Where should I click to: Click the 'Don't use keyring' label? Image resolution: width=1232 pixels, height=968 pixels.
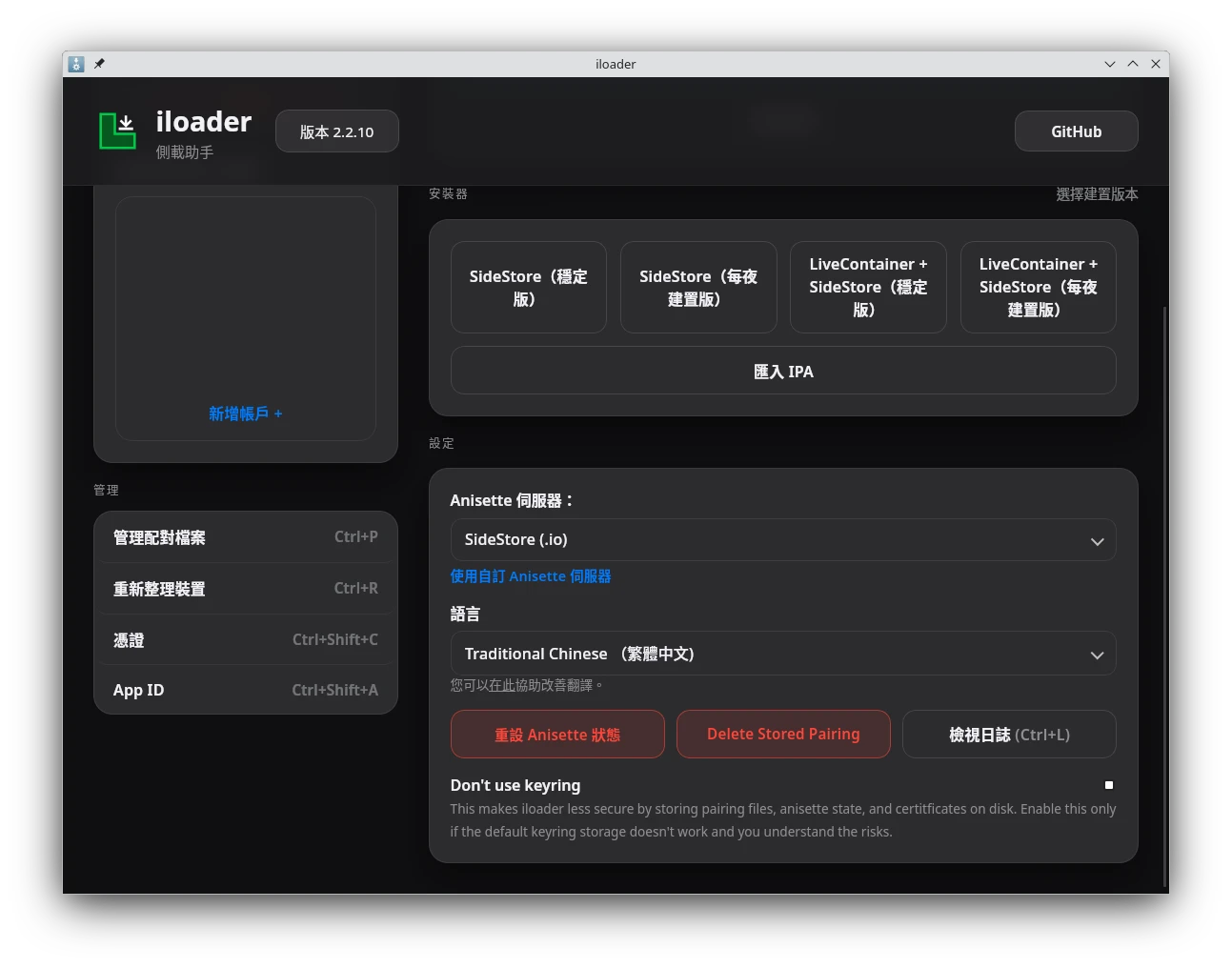[515, 785]
